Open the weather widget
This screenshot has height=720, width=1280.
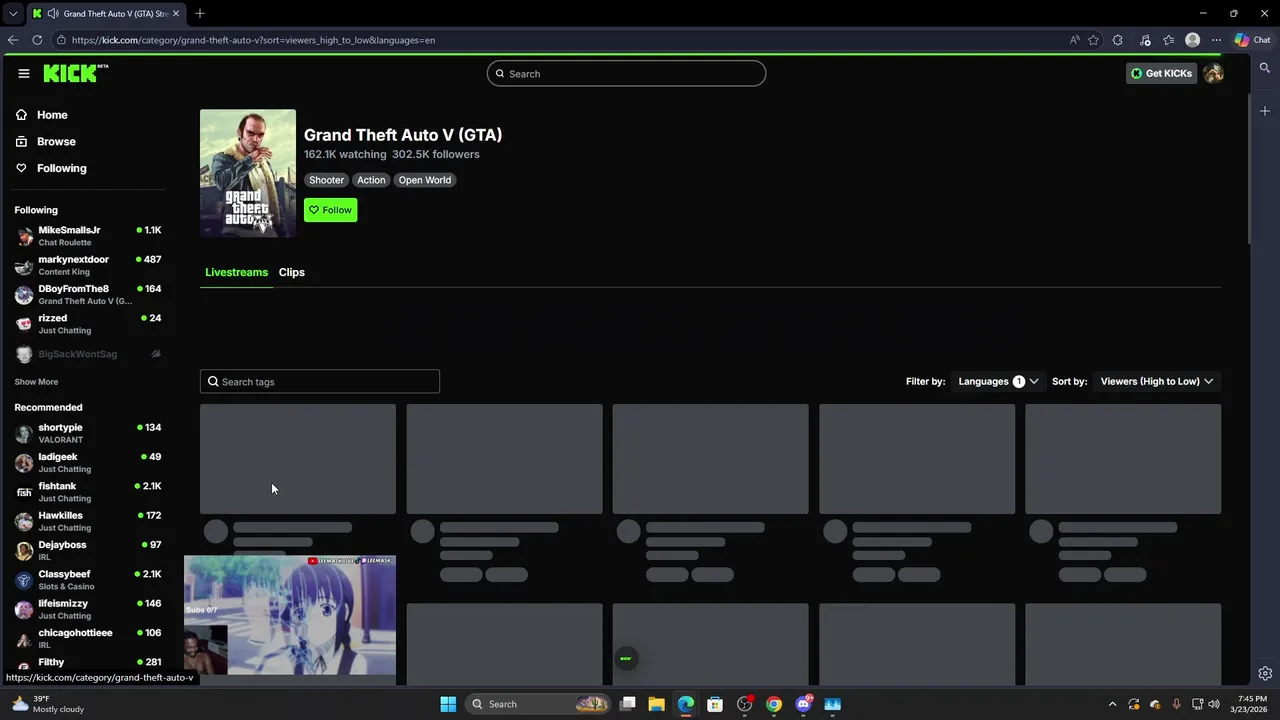(x=48, y=704)
